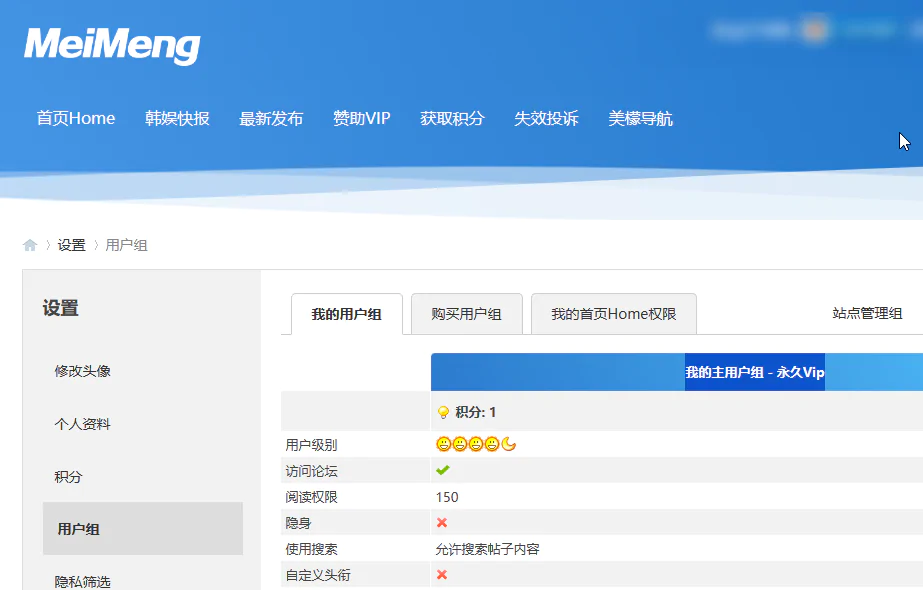Click 设置 in the breadcrumb
This screenshot has width=923, height=590.
[x=72, y=245]
